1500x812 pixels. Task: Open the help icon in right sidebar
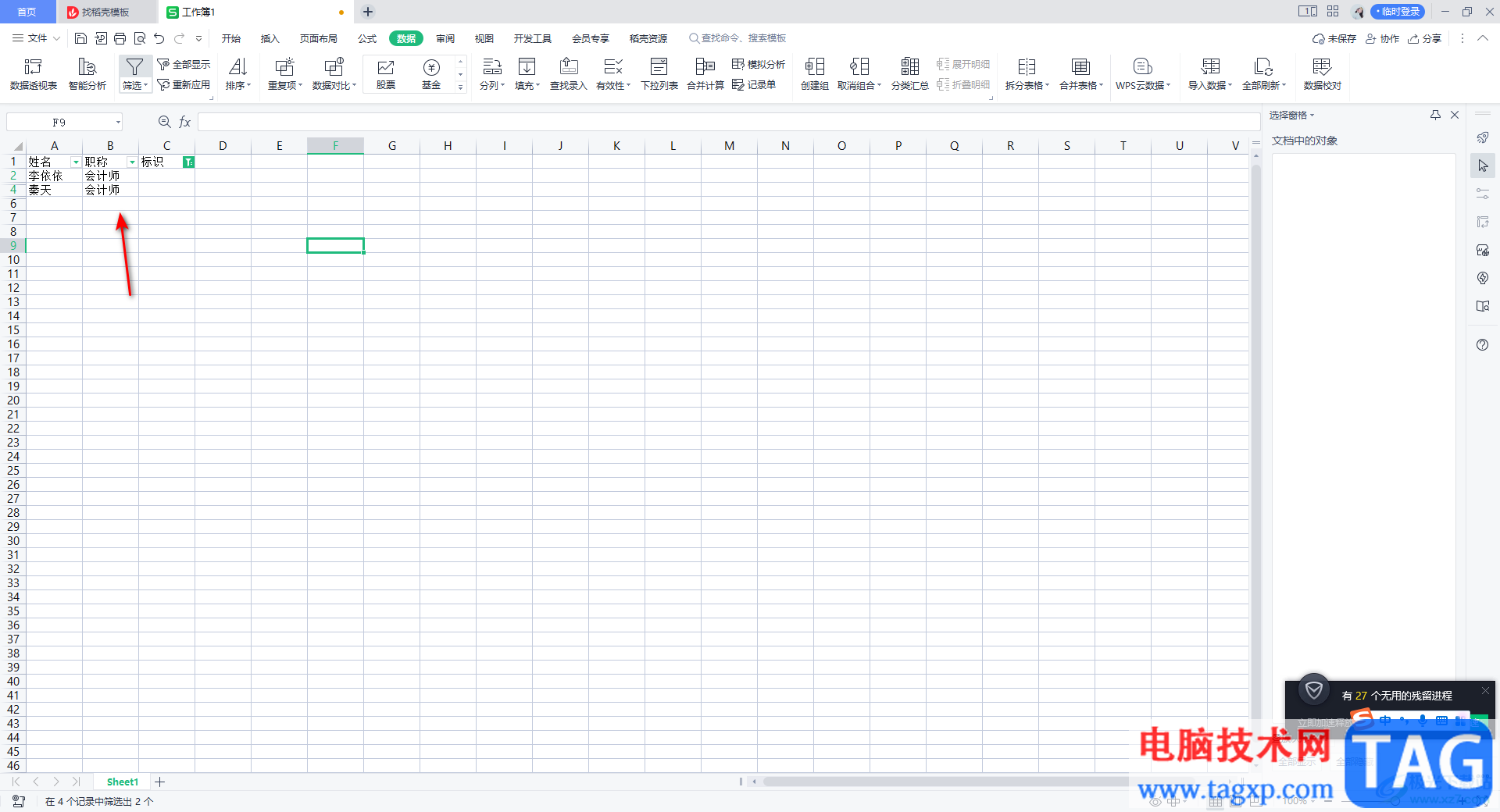1483,345
